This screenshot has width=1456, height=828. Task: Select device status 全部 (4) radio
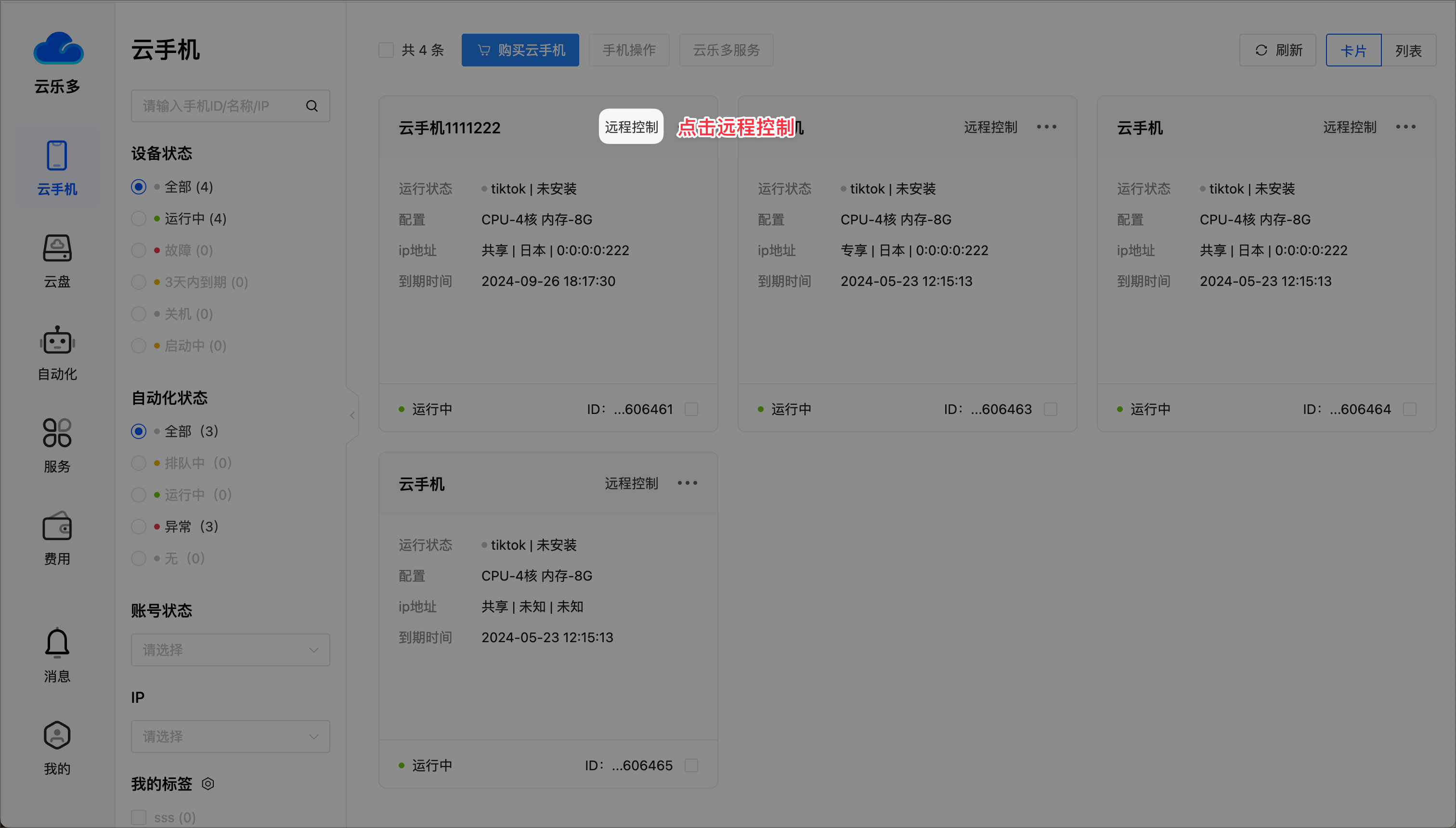click(x=139, y=186)
